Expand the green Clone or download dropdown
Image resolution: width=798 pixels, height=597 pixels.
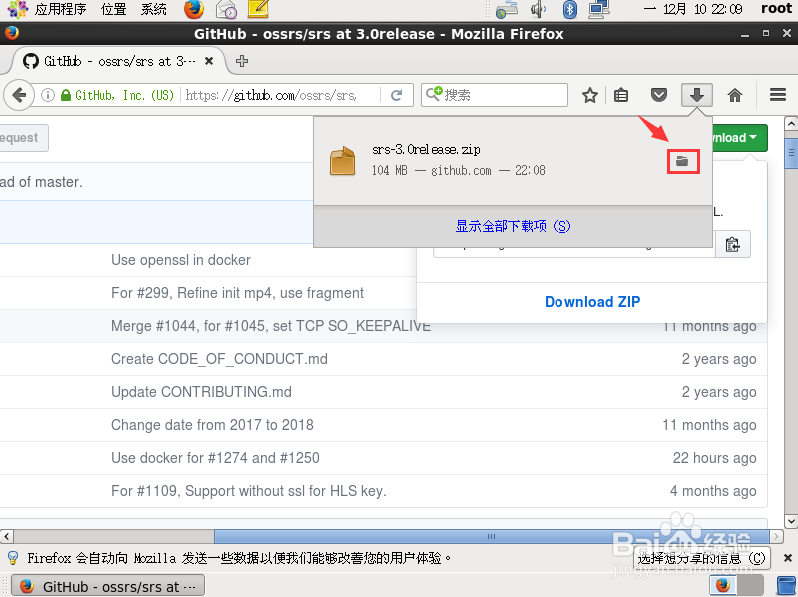click(738, 138)
